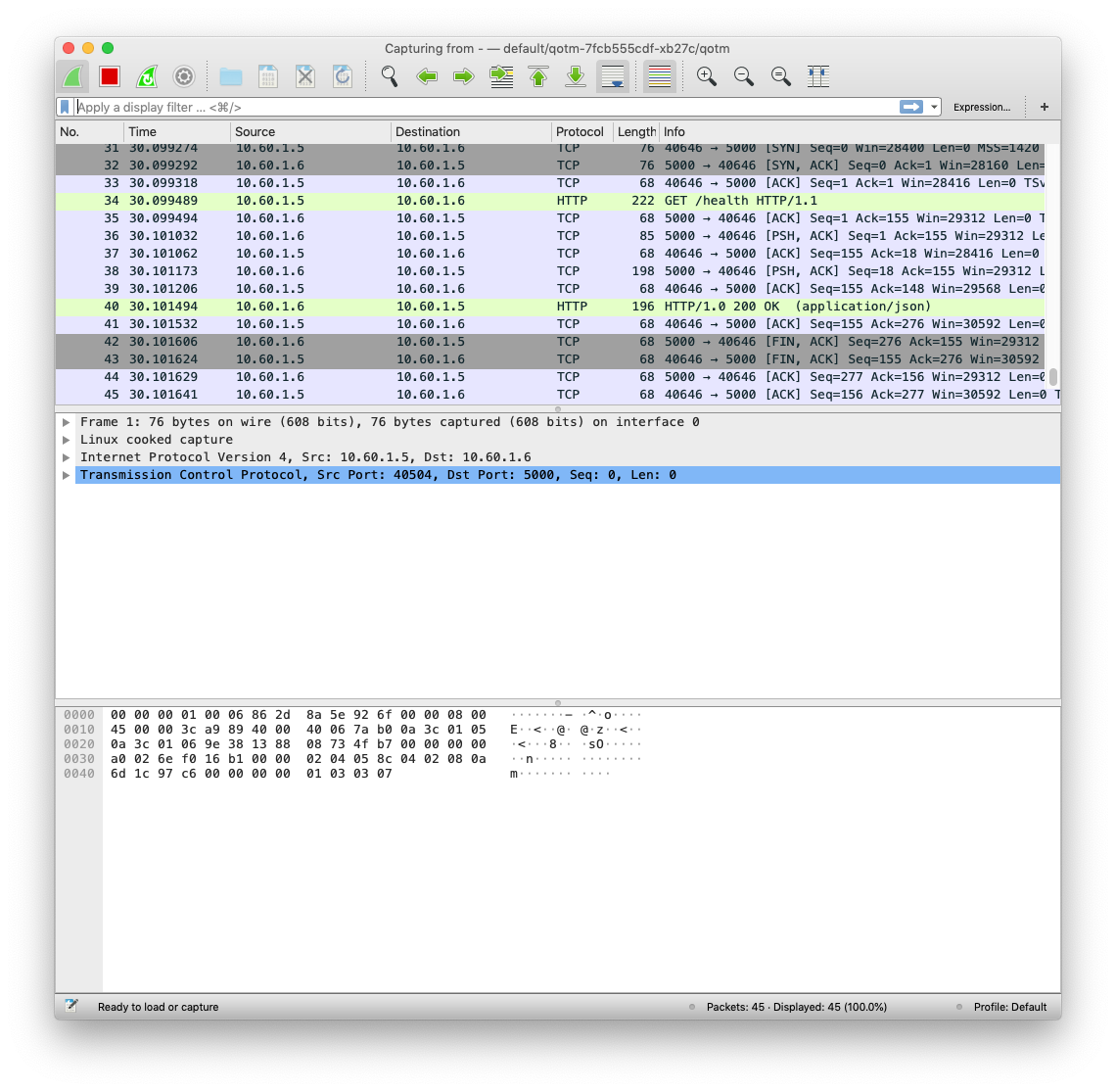Go to a specified packet icon
Image resolution: width=1116 pixels, height=1092 pixels.
pos(502,77)
